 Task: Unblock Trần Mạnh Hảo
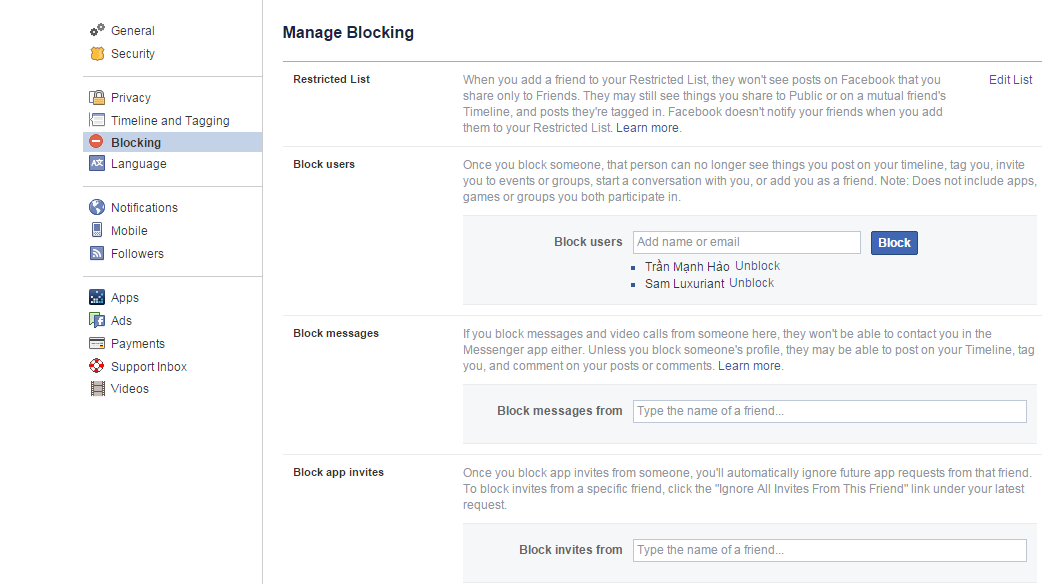click(x=757, y=266)
